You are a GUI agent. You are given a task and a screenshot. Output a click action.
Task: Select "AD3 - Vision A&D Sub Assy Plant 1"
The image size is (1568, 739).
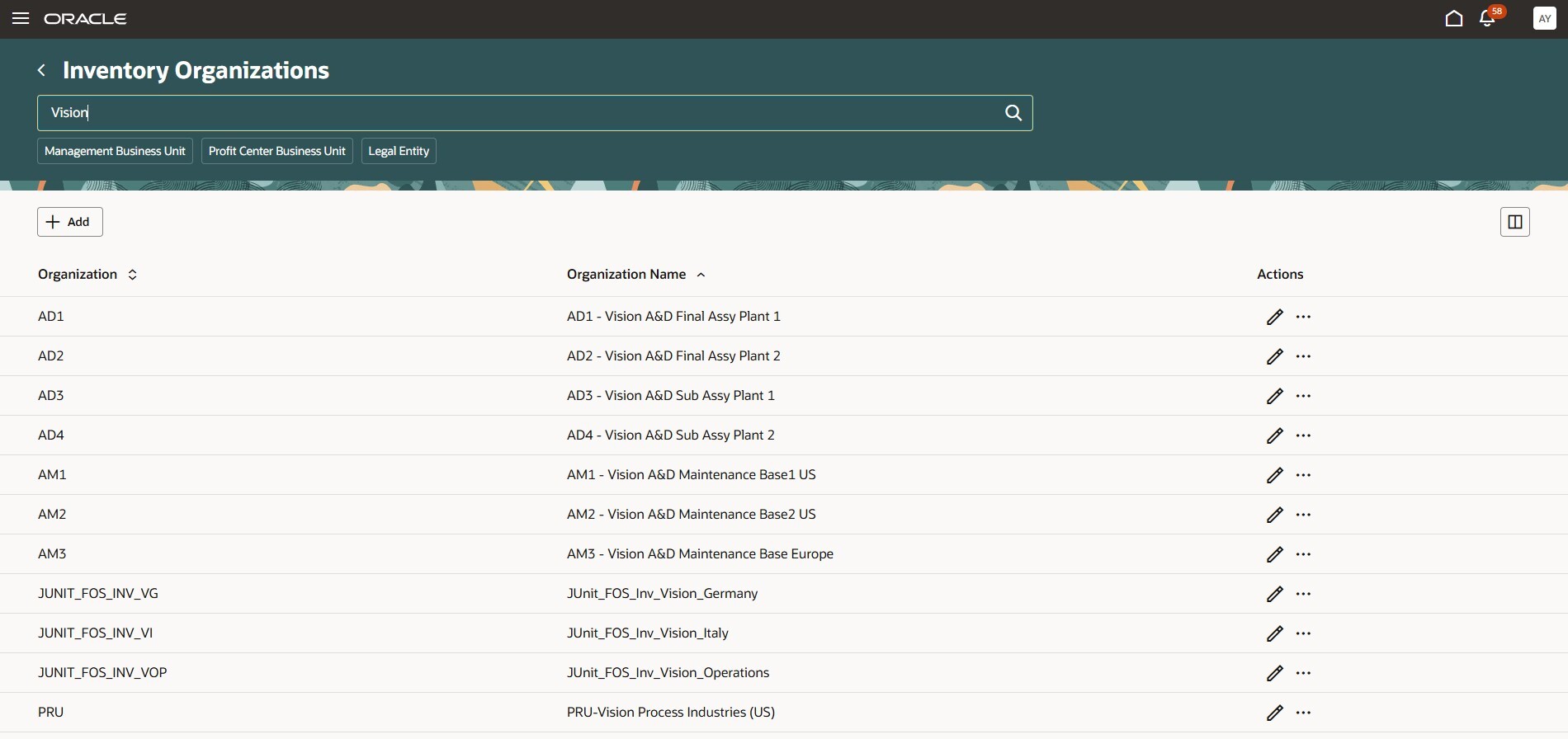[x=671, y=395]
